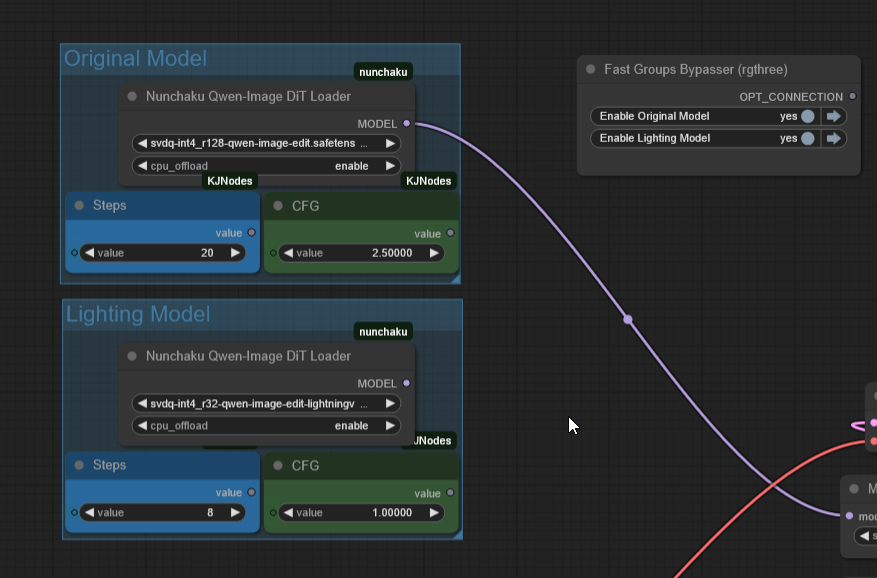Click value output slot of Lighting Model CFG
877x578 pixels.
point(450,492)
